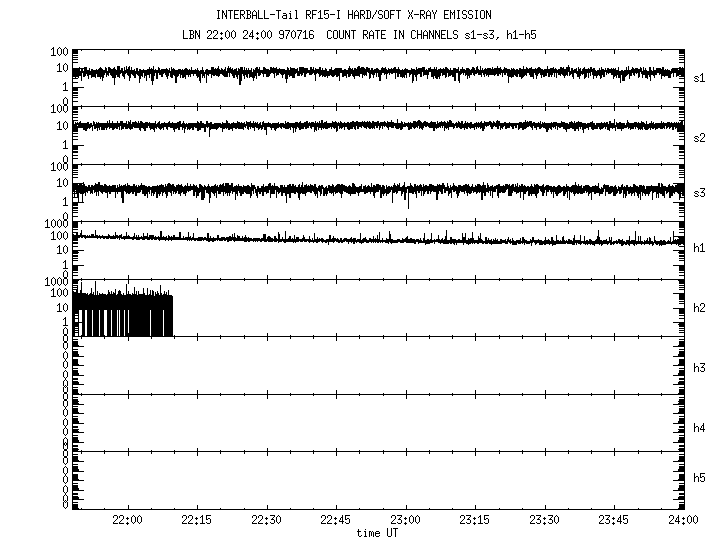Click the LBN count rate subtitle line

(353, 33)
